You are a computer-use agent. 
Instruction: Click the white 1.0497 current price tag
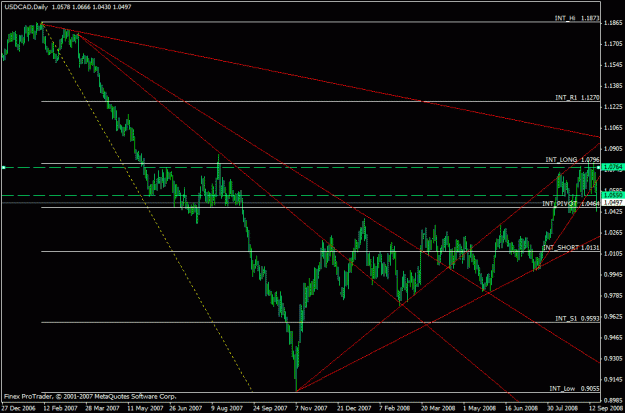click(613, 203)
